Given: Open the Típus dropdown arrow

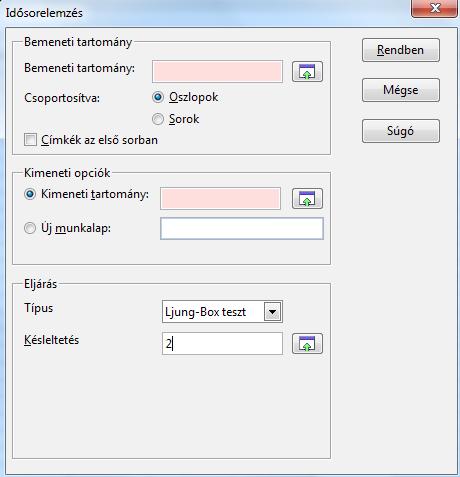Looking at the screenshot, I should (x=273, y=312).
